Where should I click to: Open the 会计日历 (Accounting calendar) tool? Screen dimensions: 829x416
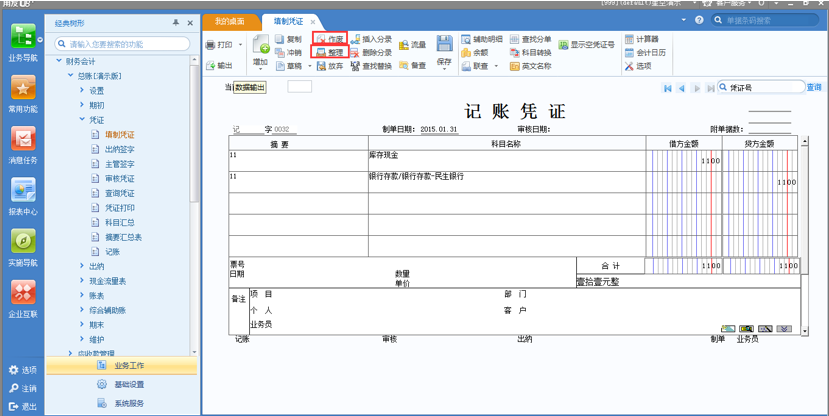click(x=645, y=53)
